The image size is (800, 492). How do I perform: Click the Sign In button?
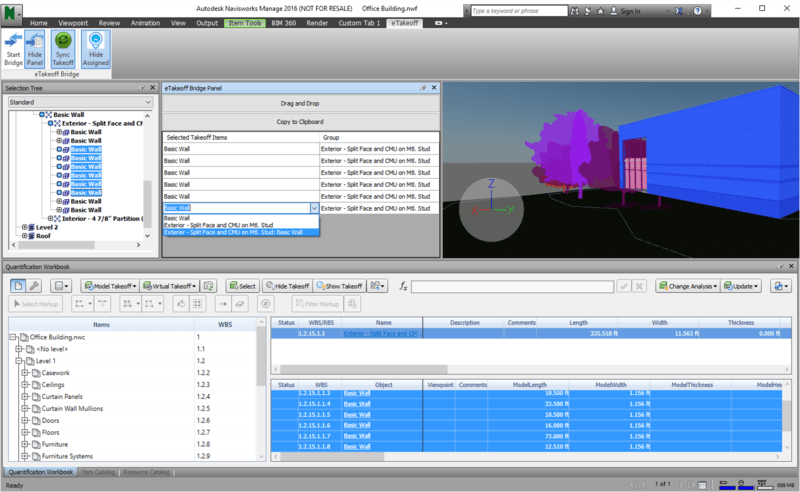[x=626, y=11]
